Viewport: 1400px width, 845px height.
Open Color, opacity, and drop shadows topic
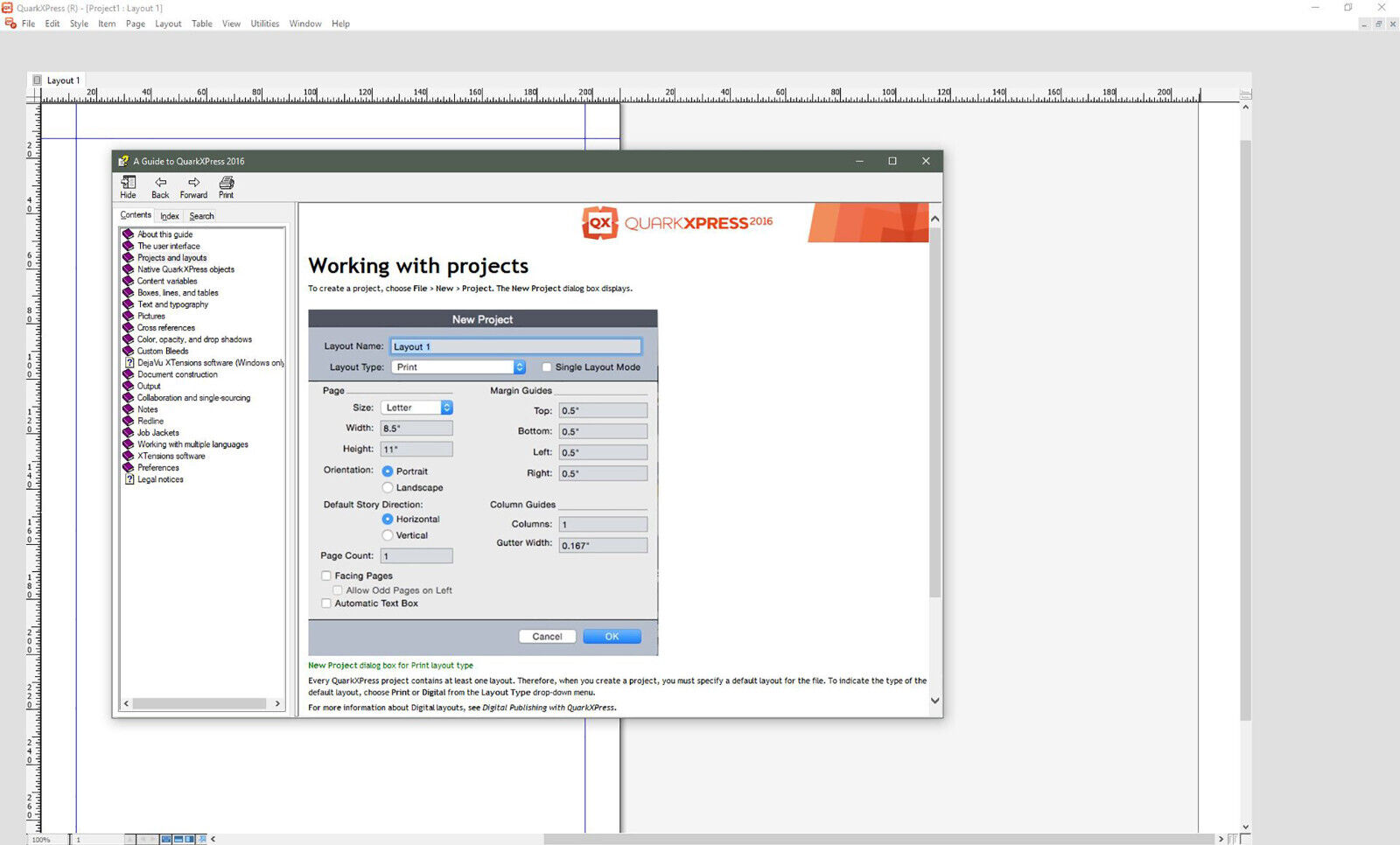coord(194,339)
